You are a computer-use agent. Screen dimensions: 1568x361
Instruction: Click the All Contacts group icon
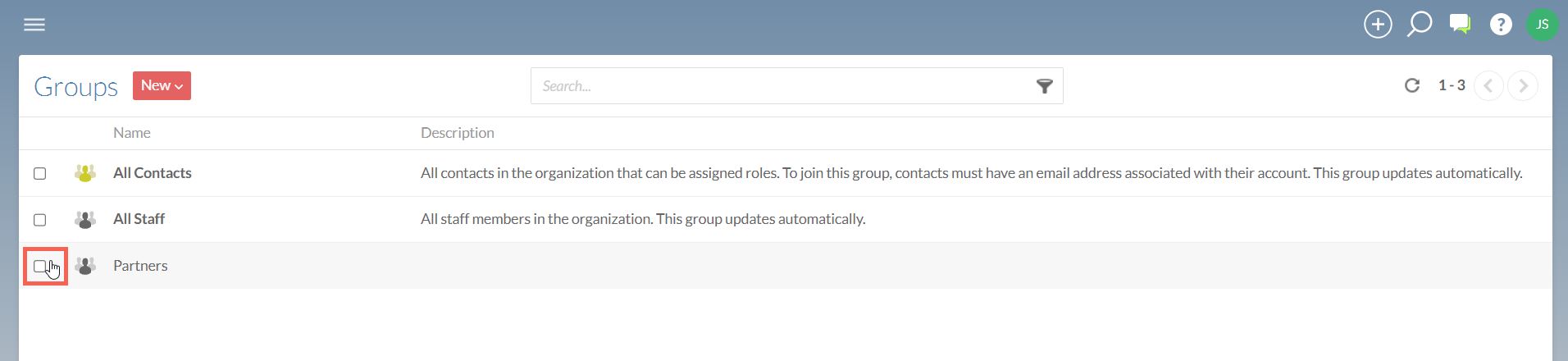[x=85, y=173]
